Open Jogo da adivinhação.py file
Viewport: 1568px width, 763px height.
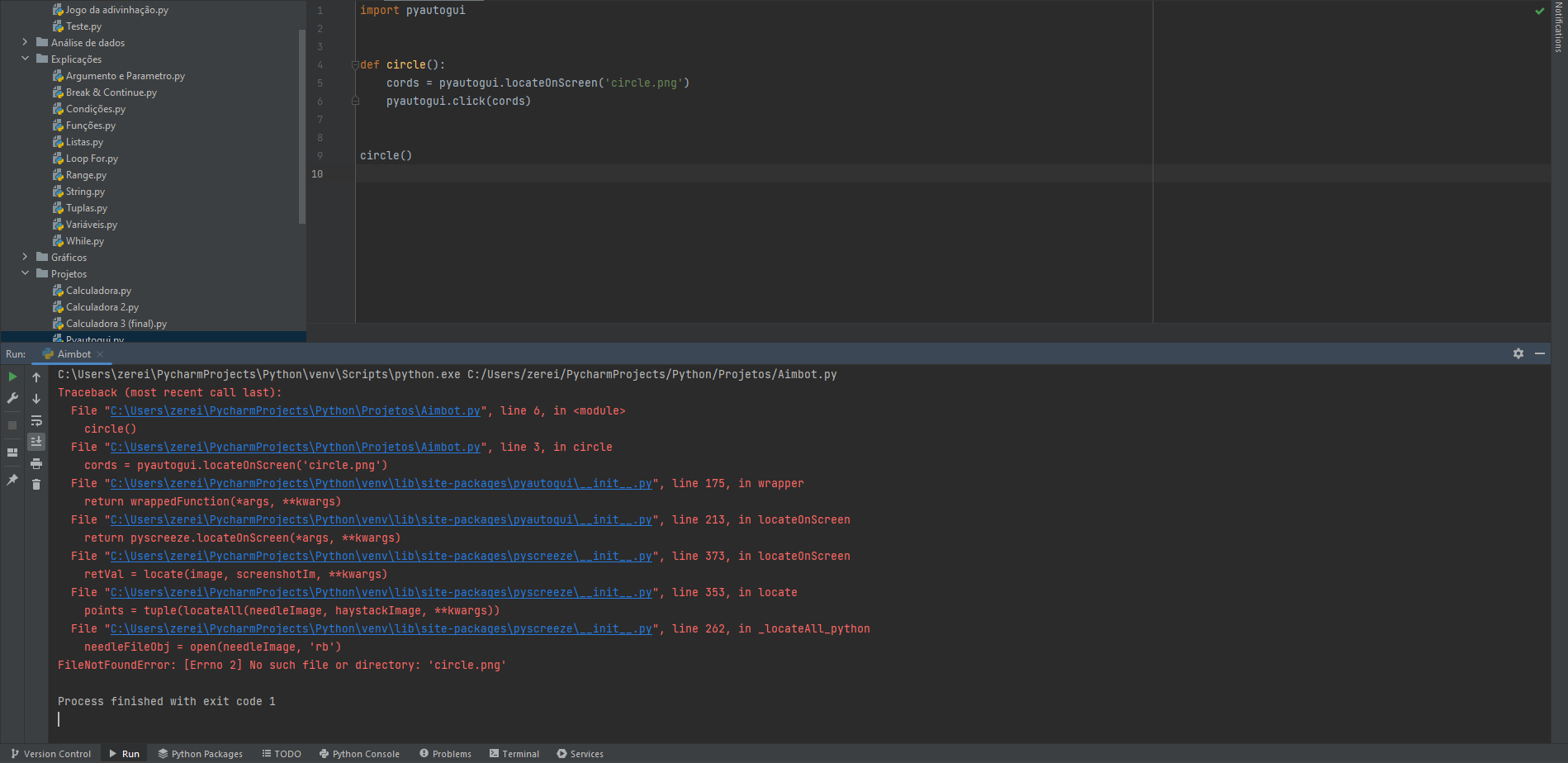pos(116,10)
